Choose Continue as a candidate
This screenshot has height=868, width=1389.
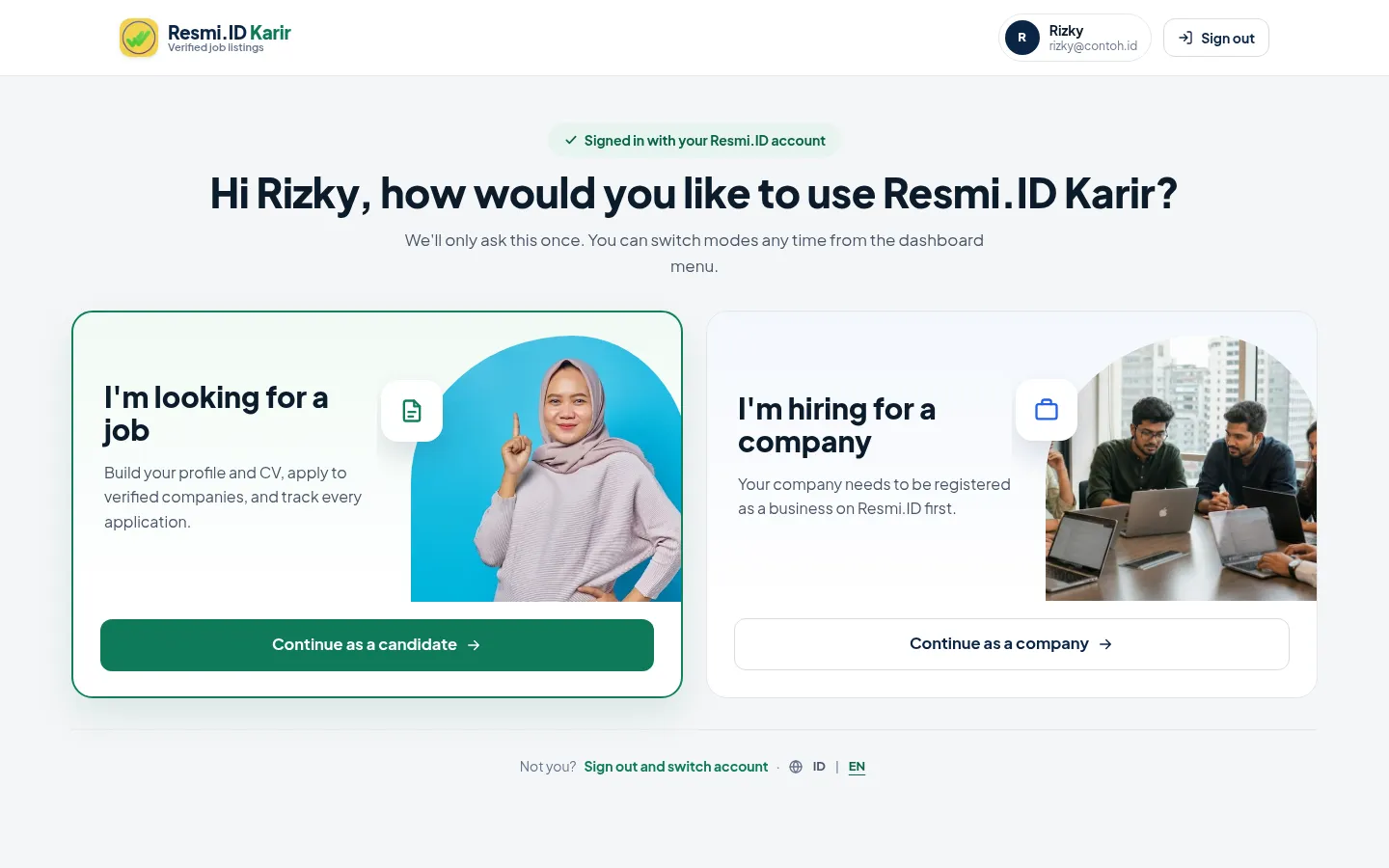(x=377, y=645)
